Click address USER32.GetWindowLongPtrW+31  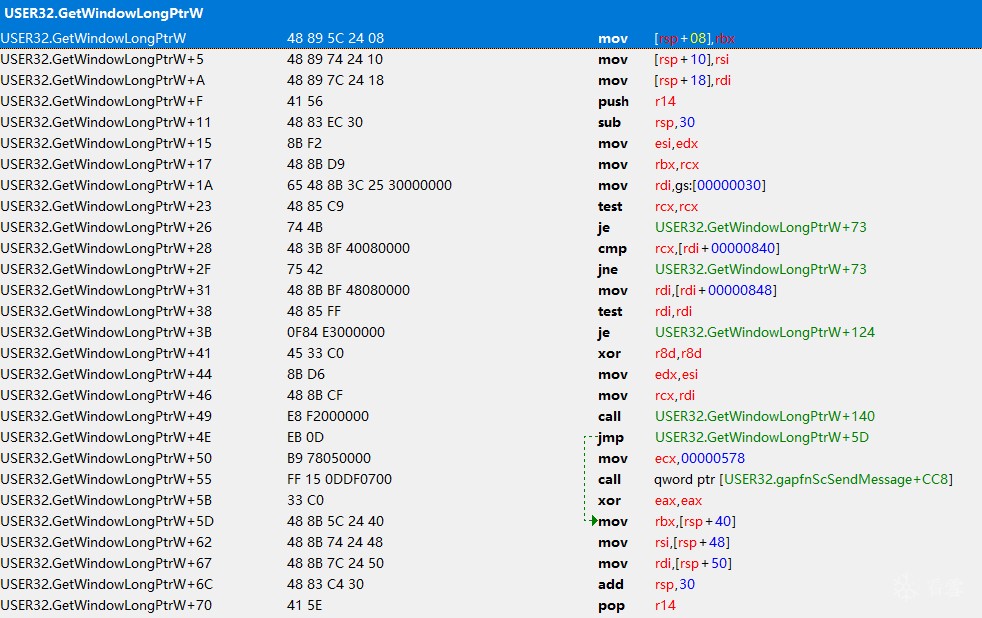106,290
